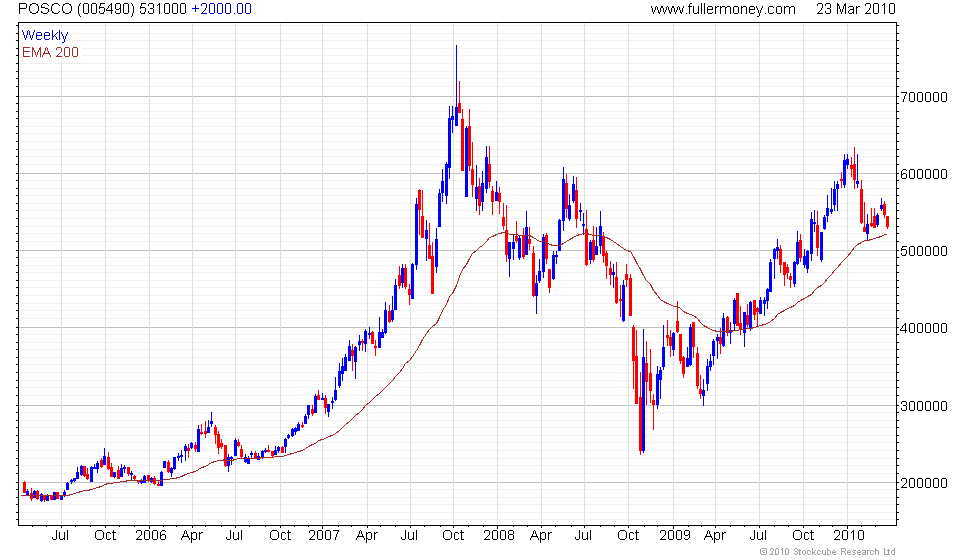Click the 700000 y-axis label
Image resolution: width=980 pixels, height=560 pixels.
click(924, 97)
